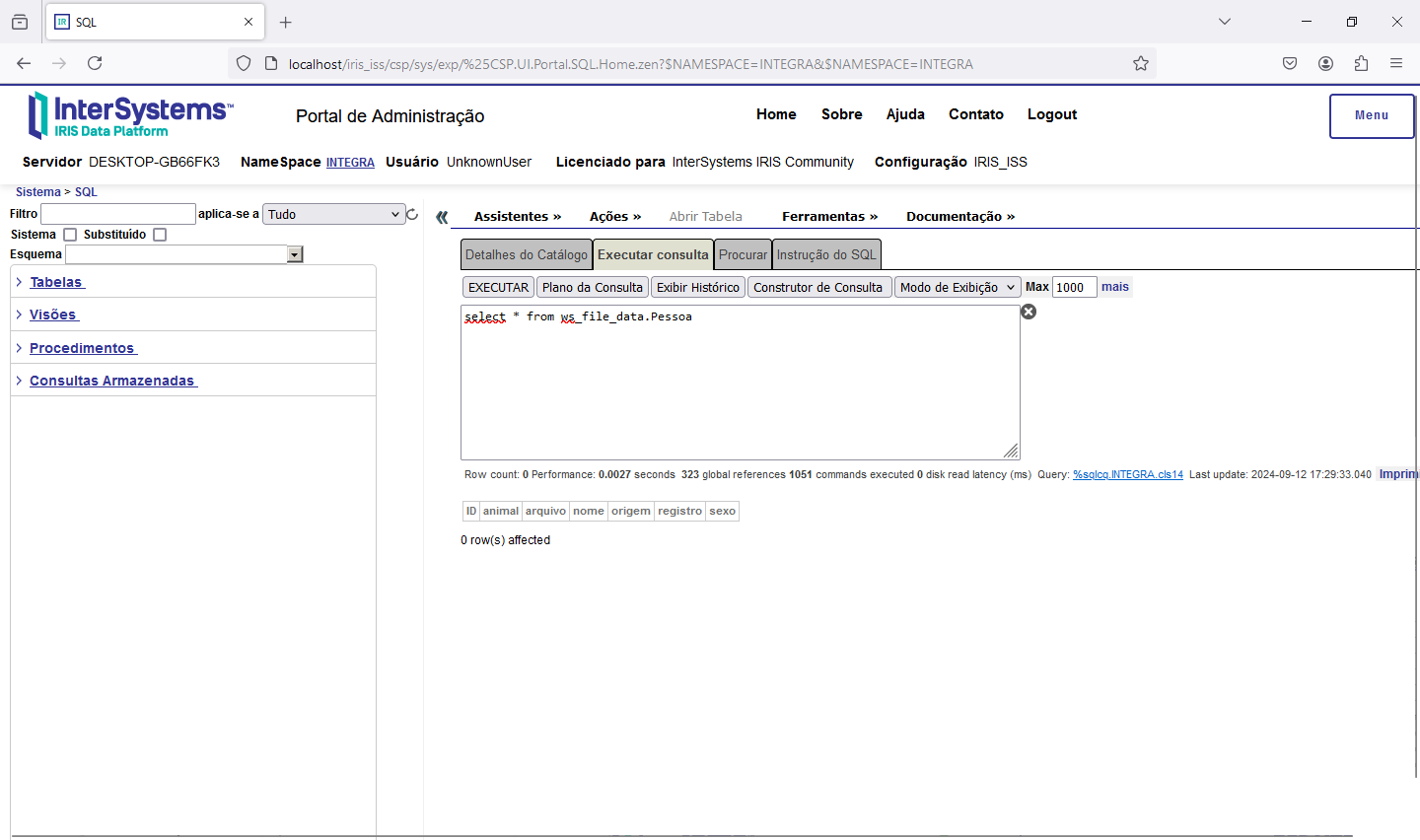Click the Max rows input field
This screenshot has width=1420, height=840.
pyautogui.click(x=1074, y=287)
